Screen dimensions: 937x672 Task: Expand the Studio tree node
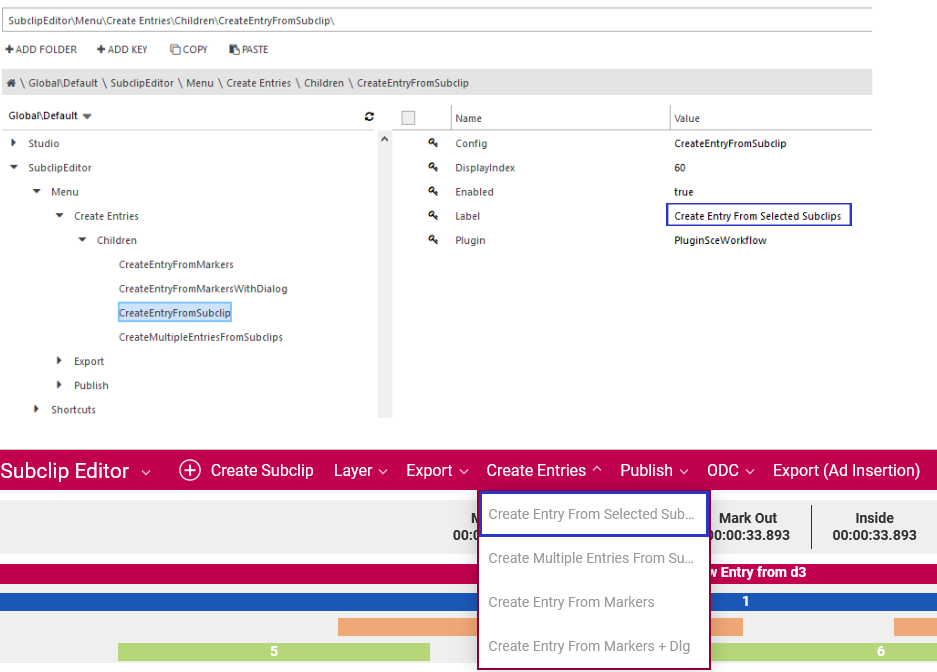click(14, 144)
